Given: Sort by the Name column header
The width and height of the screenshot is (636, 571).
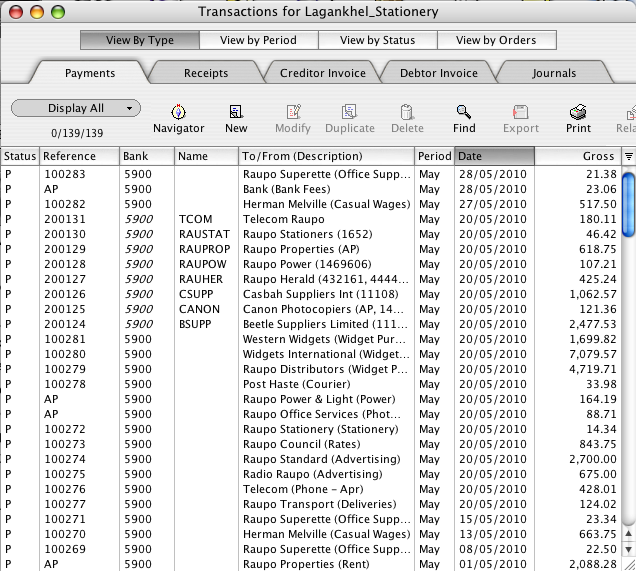Looking at the screenshot, I should click(206, 156).
